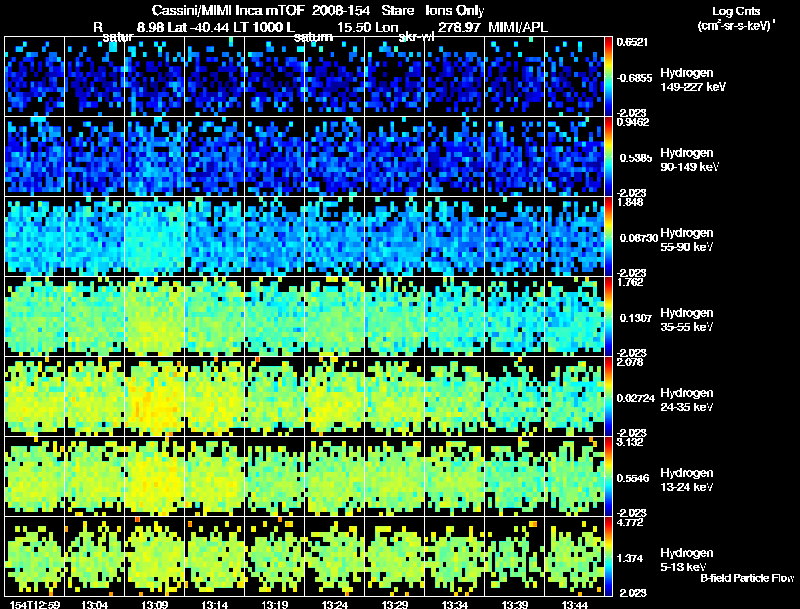Select the 13:09 panel in the 24-35 keV row
The width and height of the screenshot is (800, 609).
155,396
